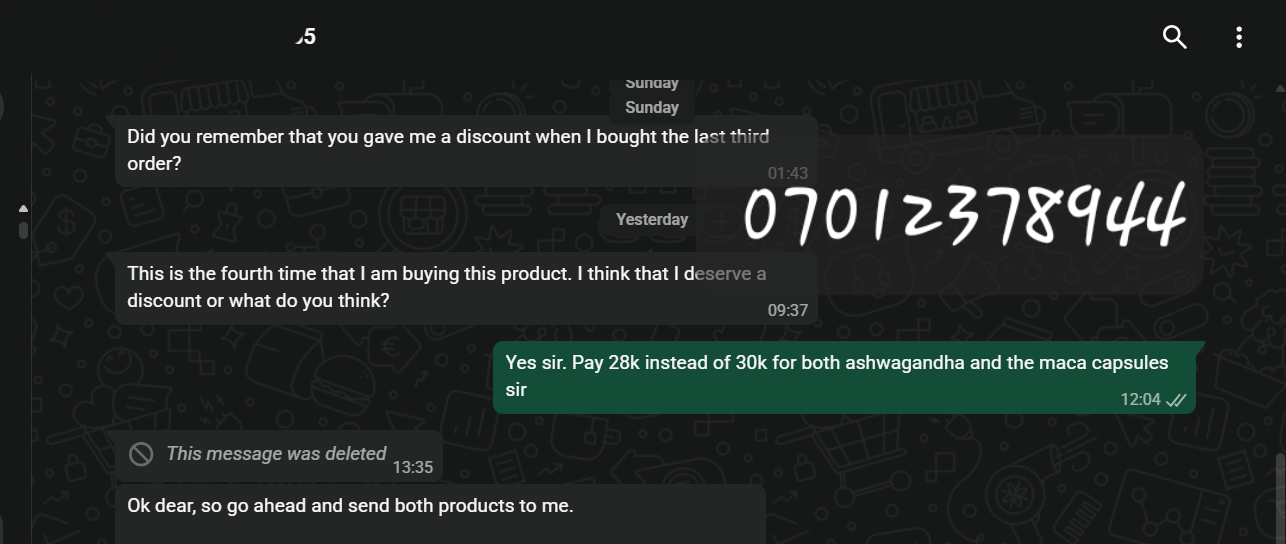
Task: Click the 09:37 message timestamp
Action: click(x=787, y=310)
